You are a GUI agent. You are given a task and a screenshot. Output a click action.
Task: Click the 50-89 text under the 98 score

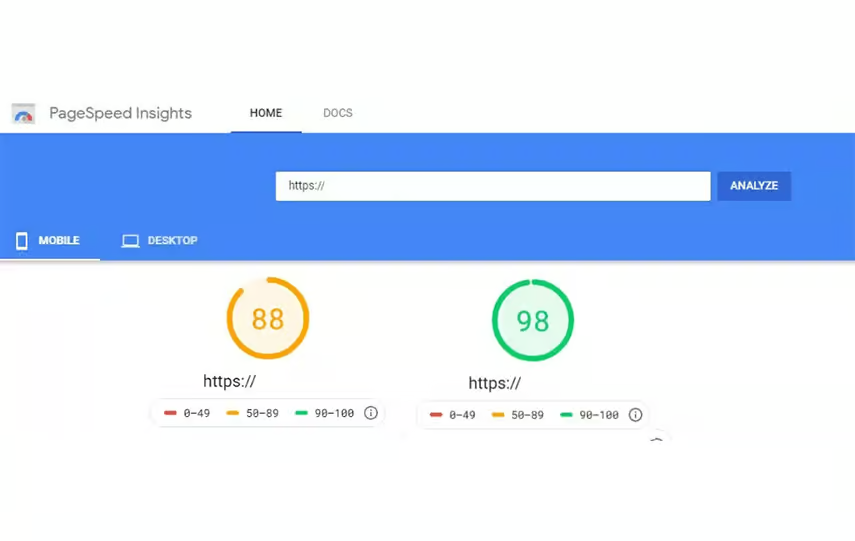[527, 415]
